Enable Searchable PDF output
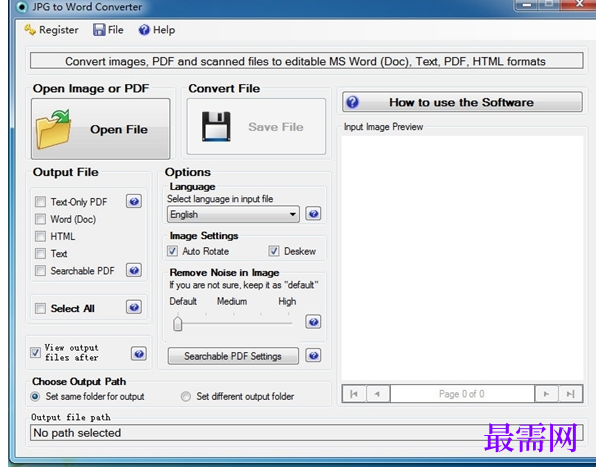Screen dimensions: 596x469 [x=40, y=271]
